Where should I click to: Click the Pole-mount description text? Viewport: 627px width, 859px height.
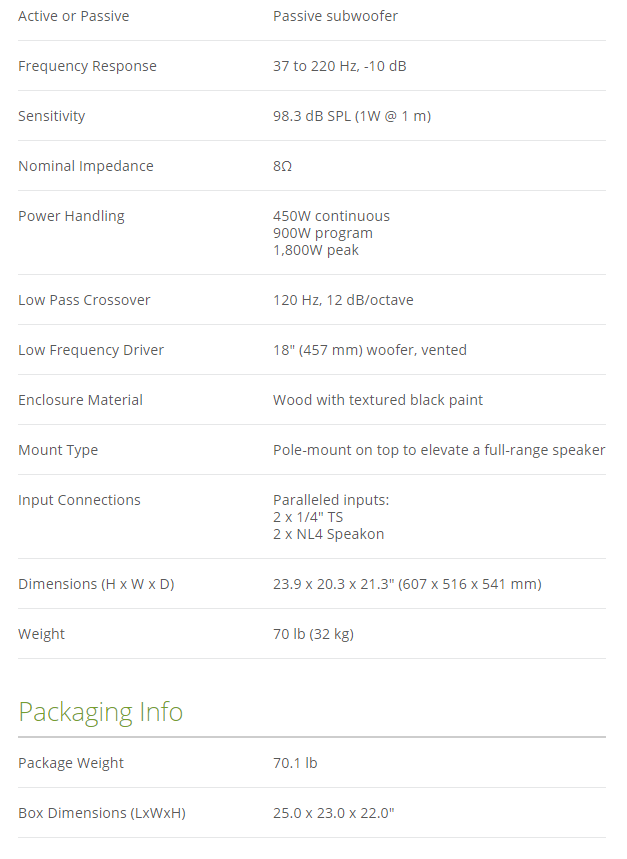pyautogui.click(x=439, y=450)
